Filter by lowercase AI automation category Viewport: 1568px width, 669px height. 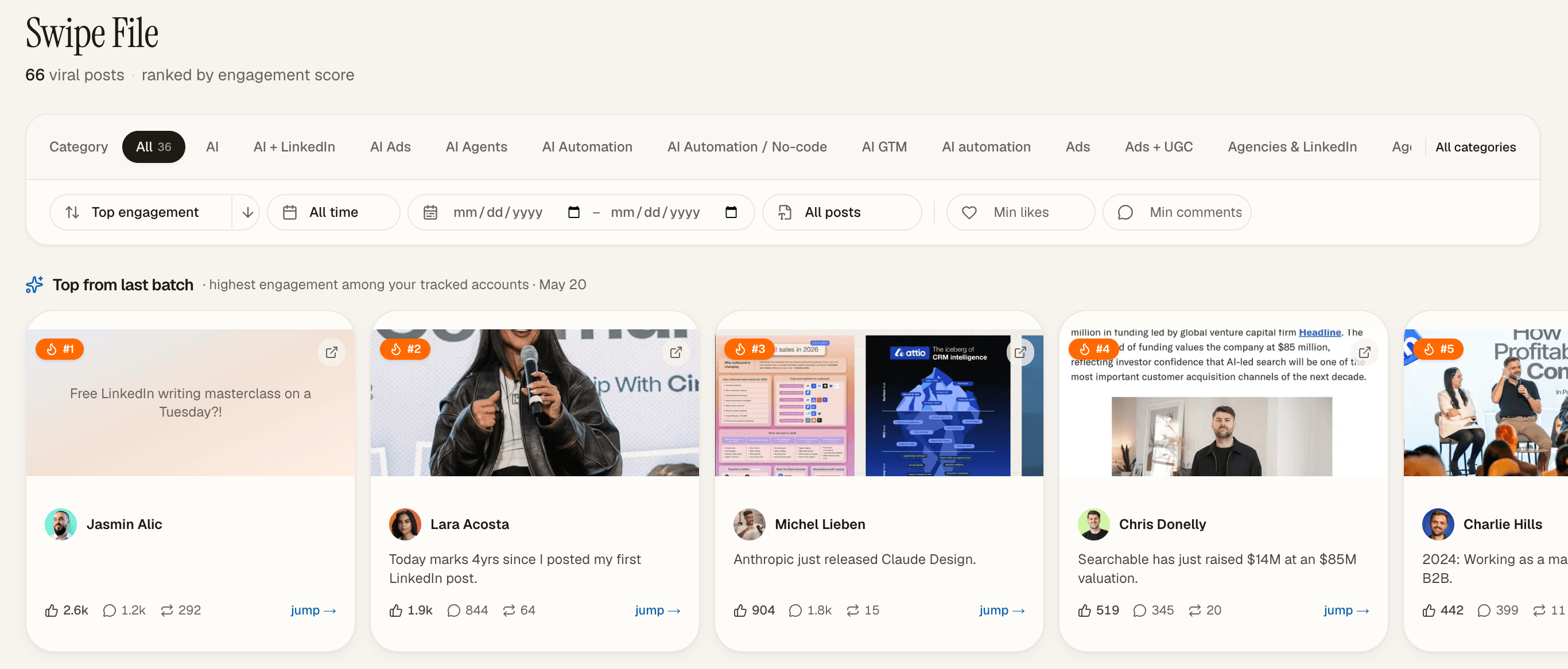pyautogui.click(x=986, y=147)
